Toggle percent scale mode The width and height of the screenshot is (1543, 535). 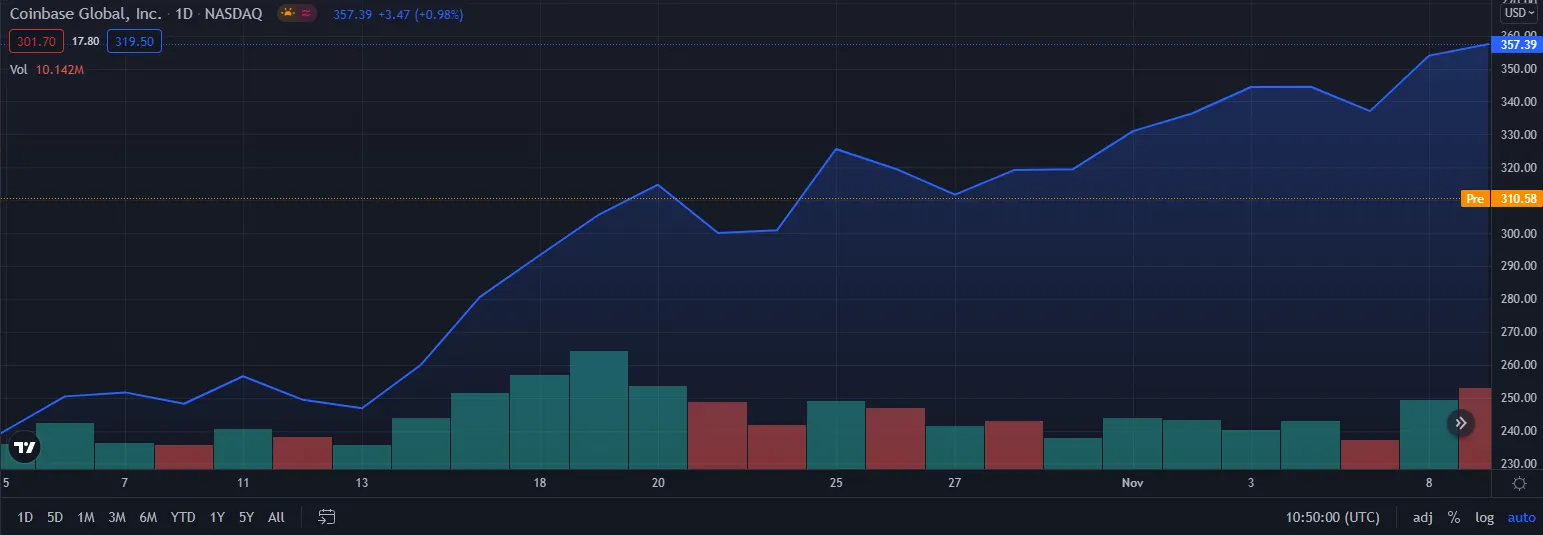click(x=1453, y=517)
